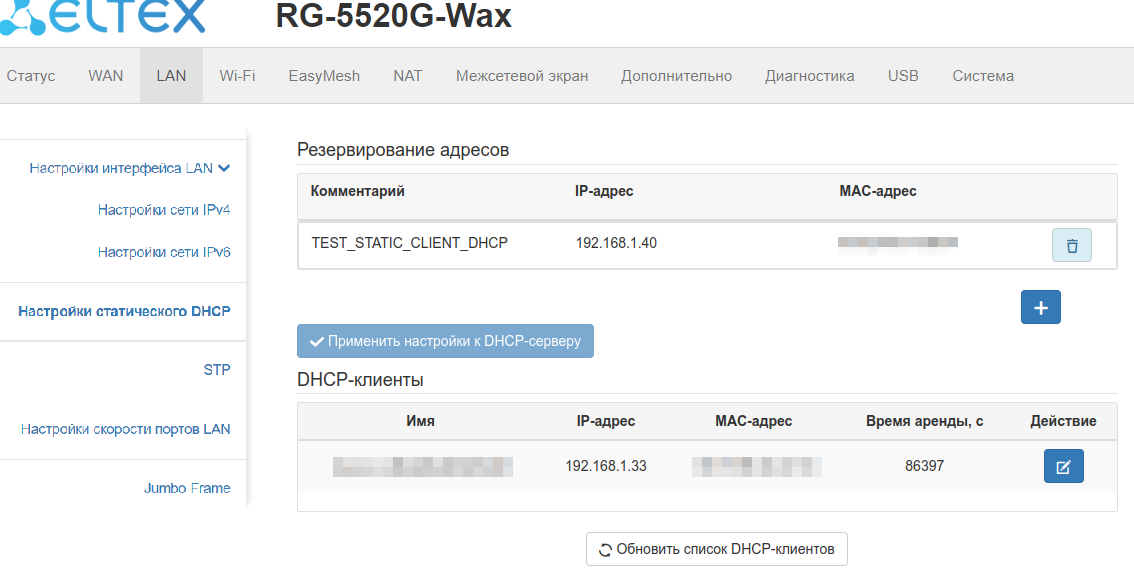This screenshot has height=574, width=1134.
Task: Open the Wi-Fi tab
Action: click(237, 76)
